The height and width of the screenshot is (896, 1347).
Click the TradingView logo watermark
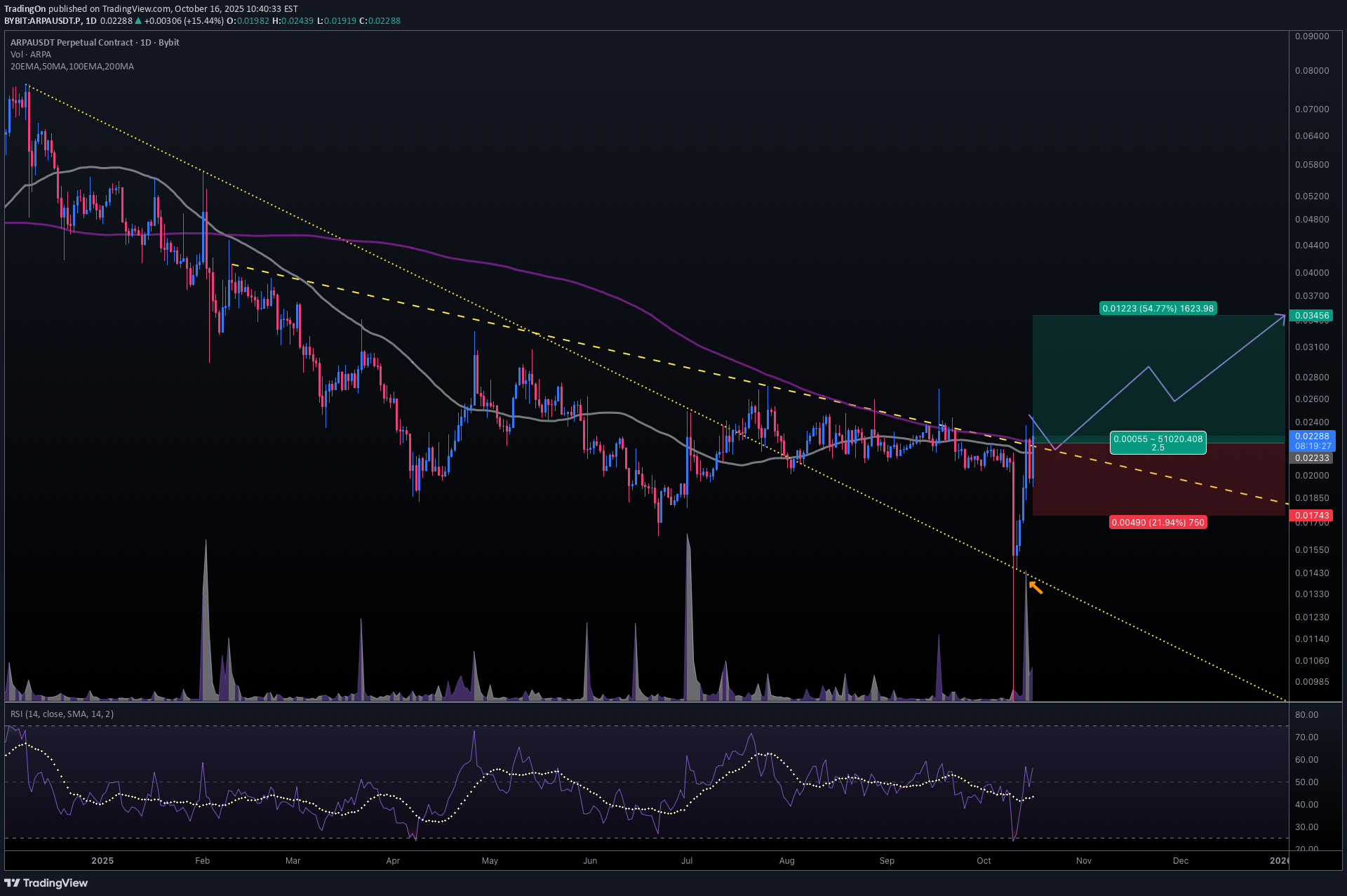pos(46,883)
